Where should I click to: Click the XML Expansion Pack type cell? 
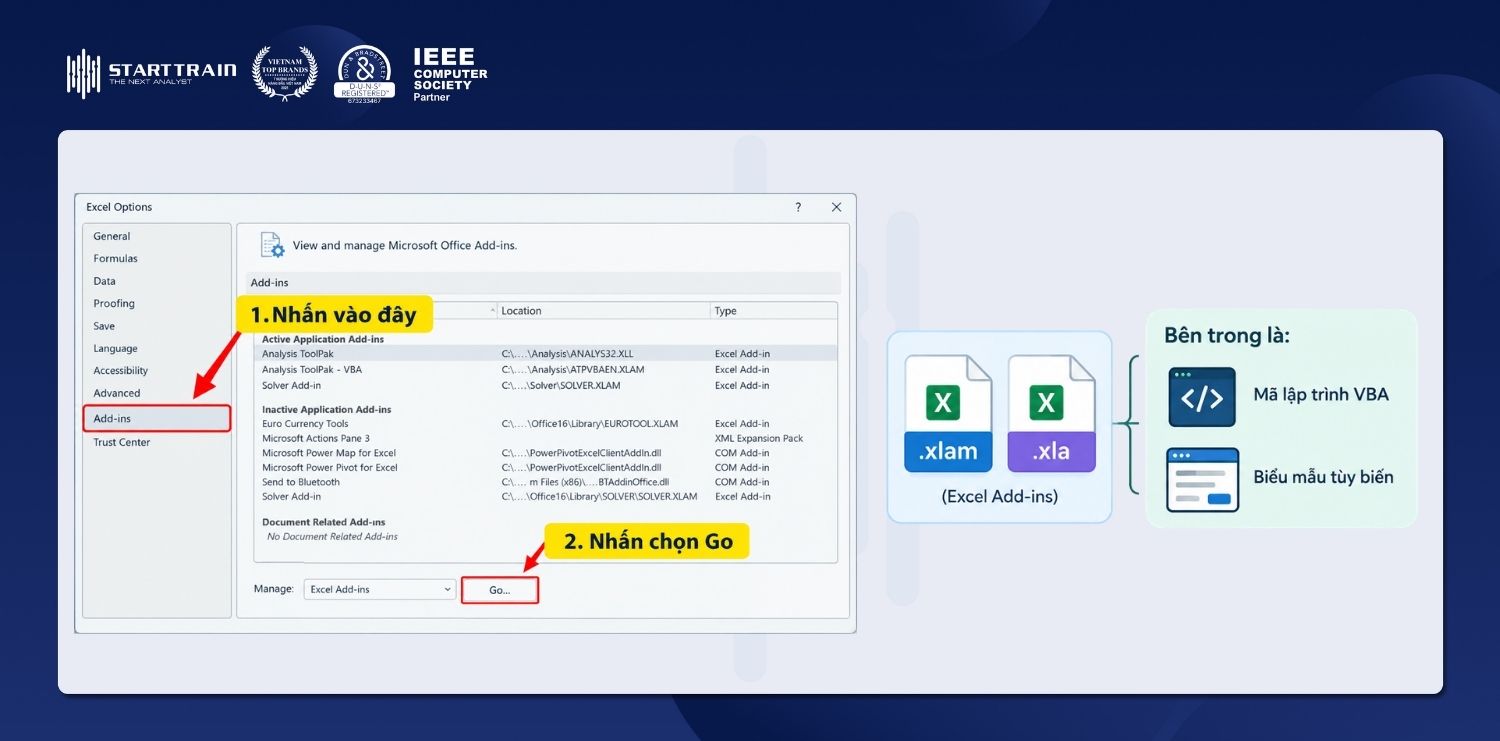[759, 438]
